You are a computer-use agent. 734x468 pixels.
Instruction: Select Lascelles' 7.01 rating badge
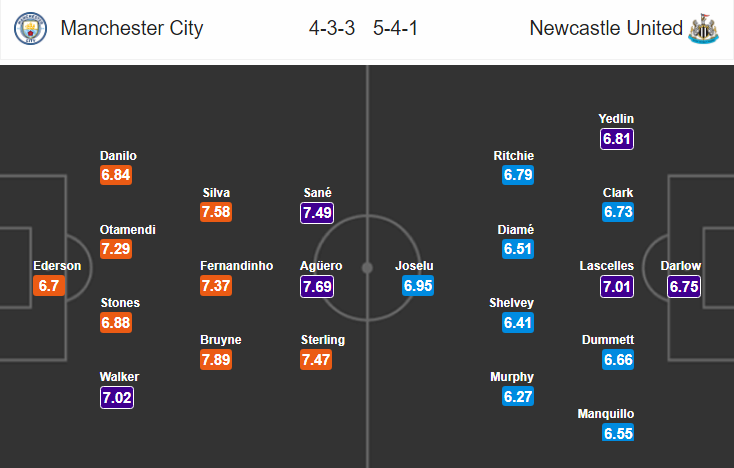[x=617, y=286]
